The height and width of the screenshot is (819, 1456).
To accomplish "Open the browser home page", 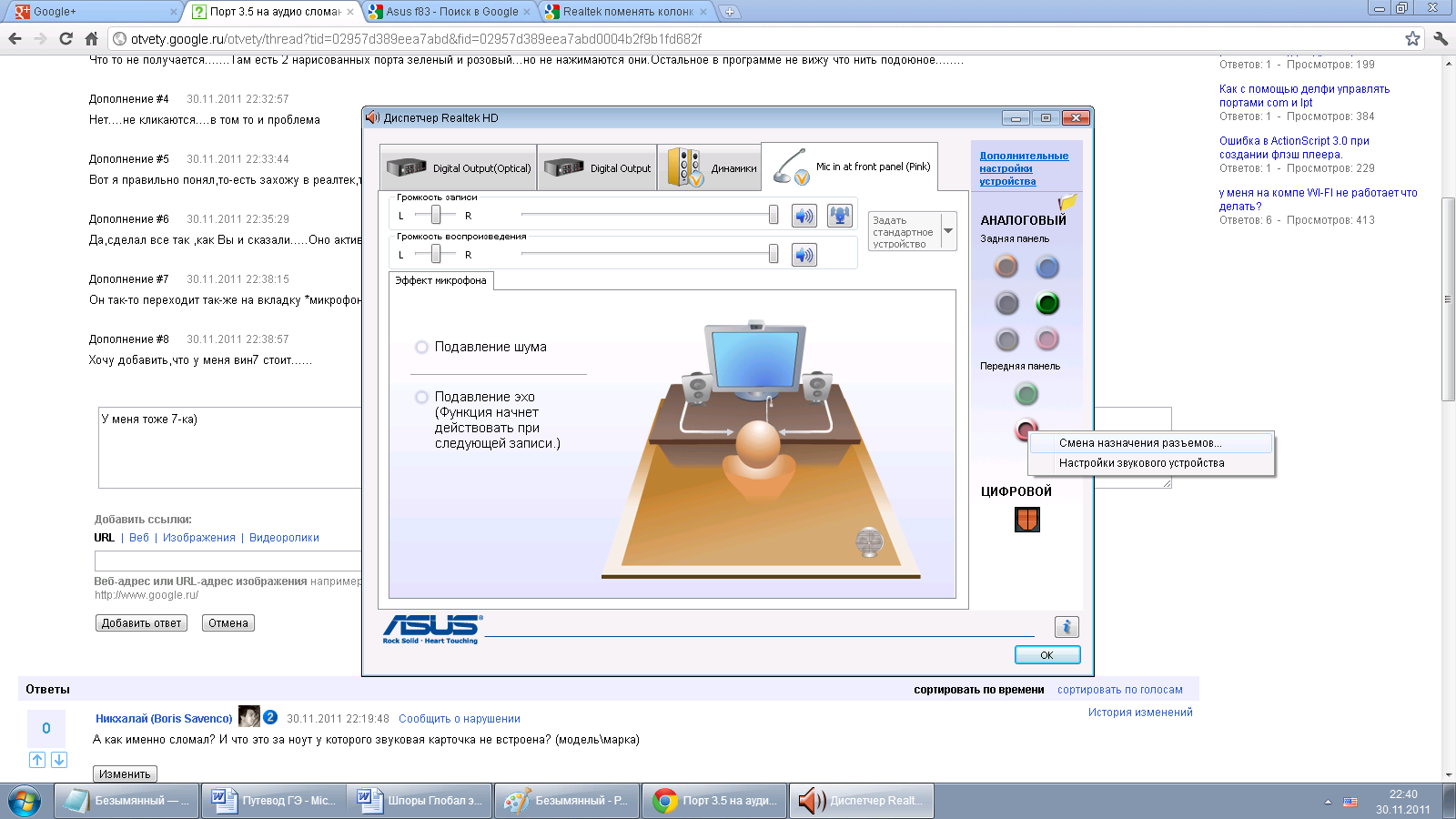I will (x=91, y=38).
